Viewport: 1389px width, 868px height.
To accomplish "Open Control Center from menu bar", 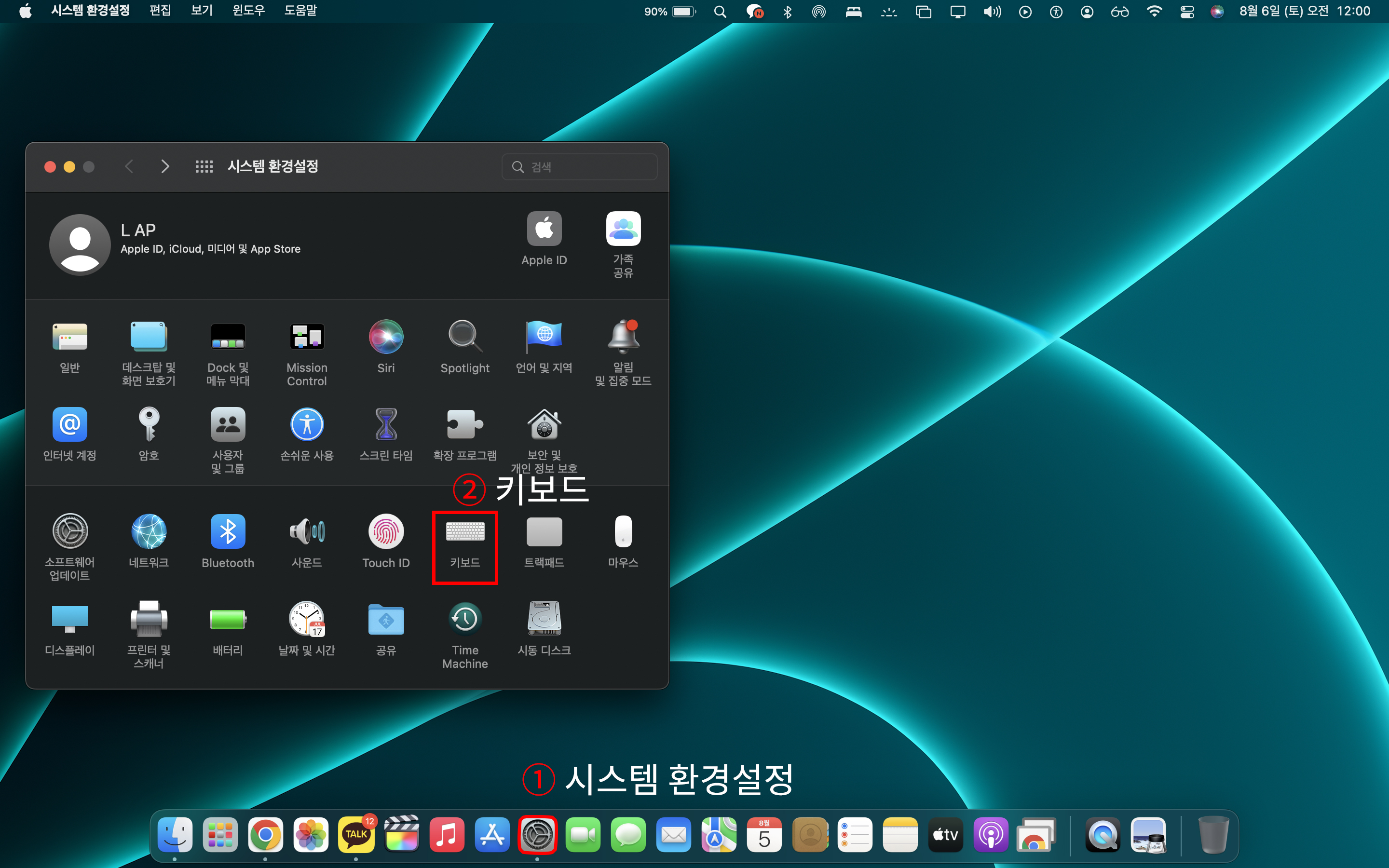I will (1187, 12).
